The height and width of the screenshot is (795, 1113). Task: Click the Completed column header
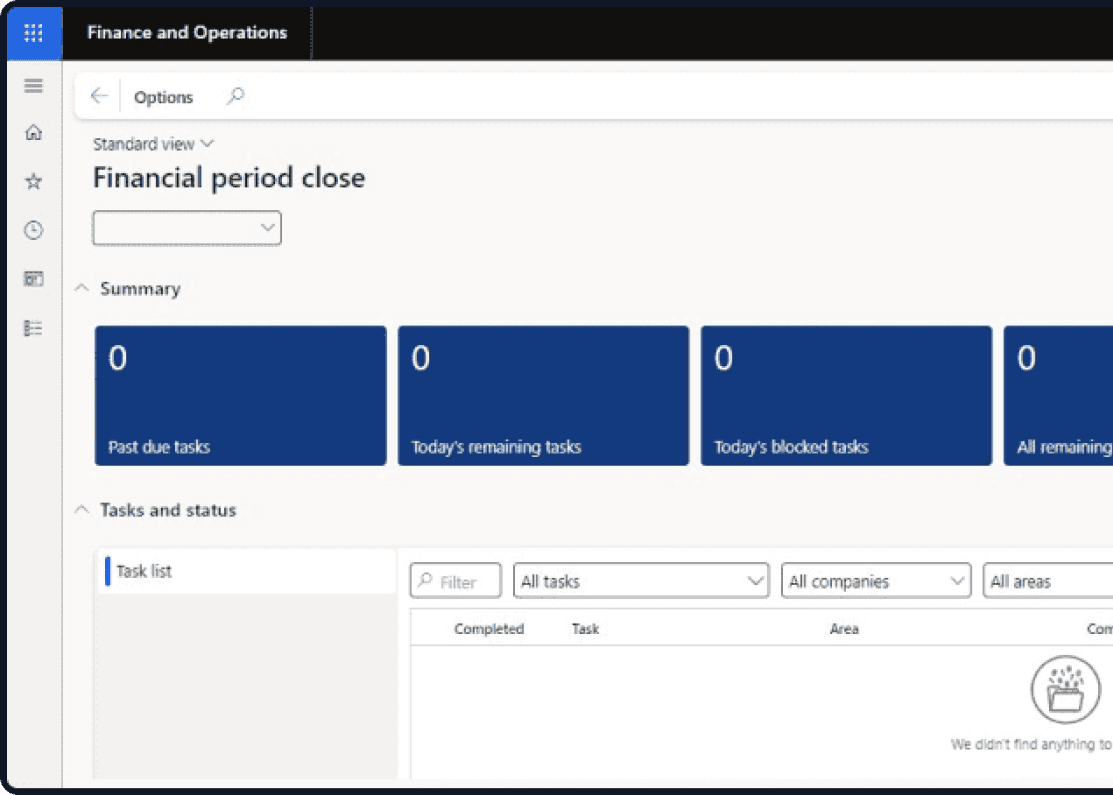pyautogui.click(x=488, y=629)
